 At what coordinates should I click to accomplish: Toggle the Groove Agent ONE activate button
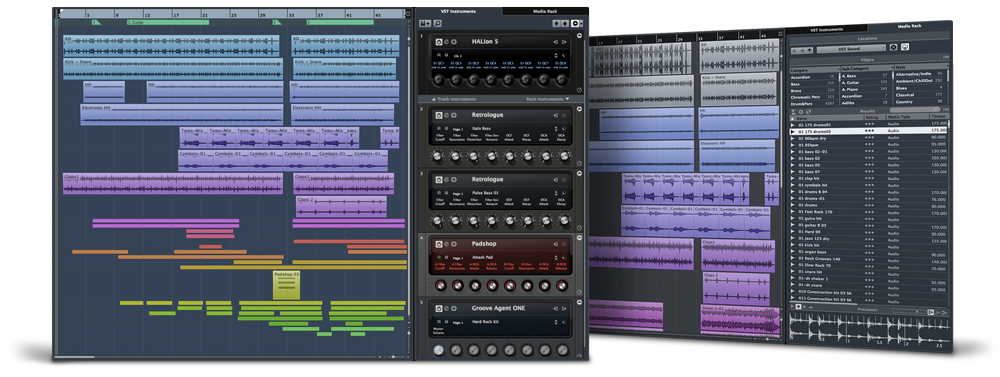[439, 308]
